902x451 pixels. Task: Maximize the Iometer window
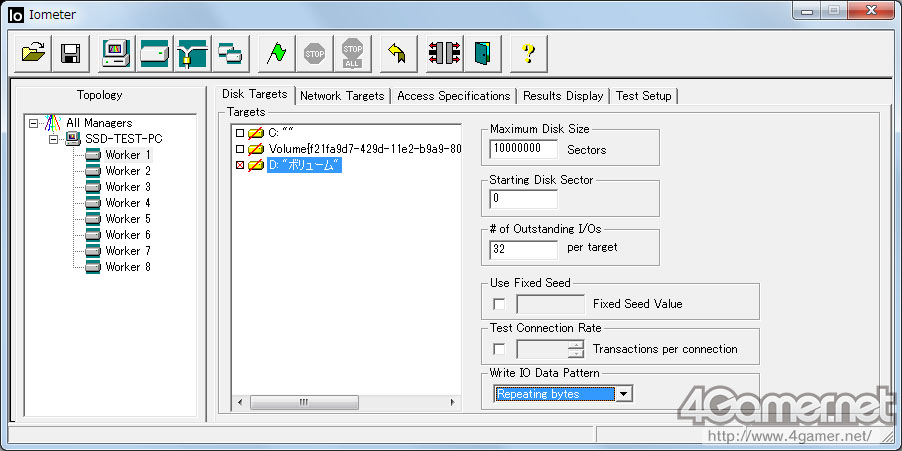click(832, 10)
